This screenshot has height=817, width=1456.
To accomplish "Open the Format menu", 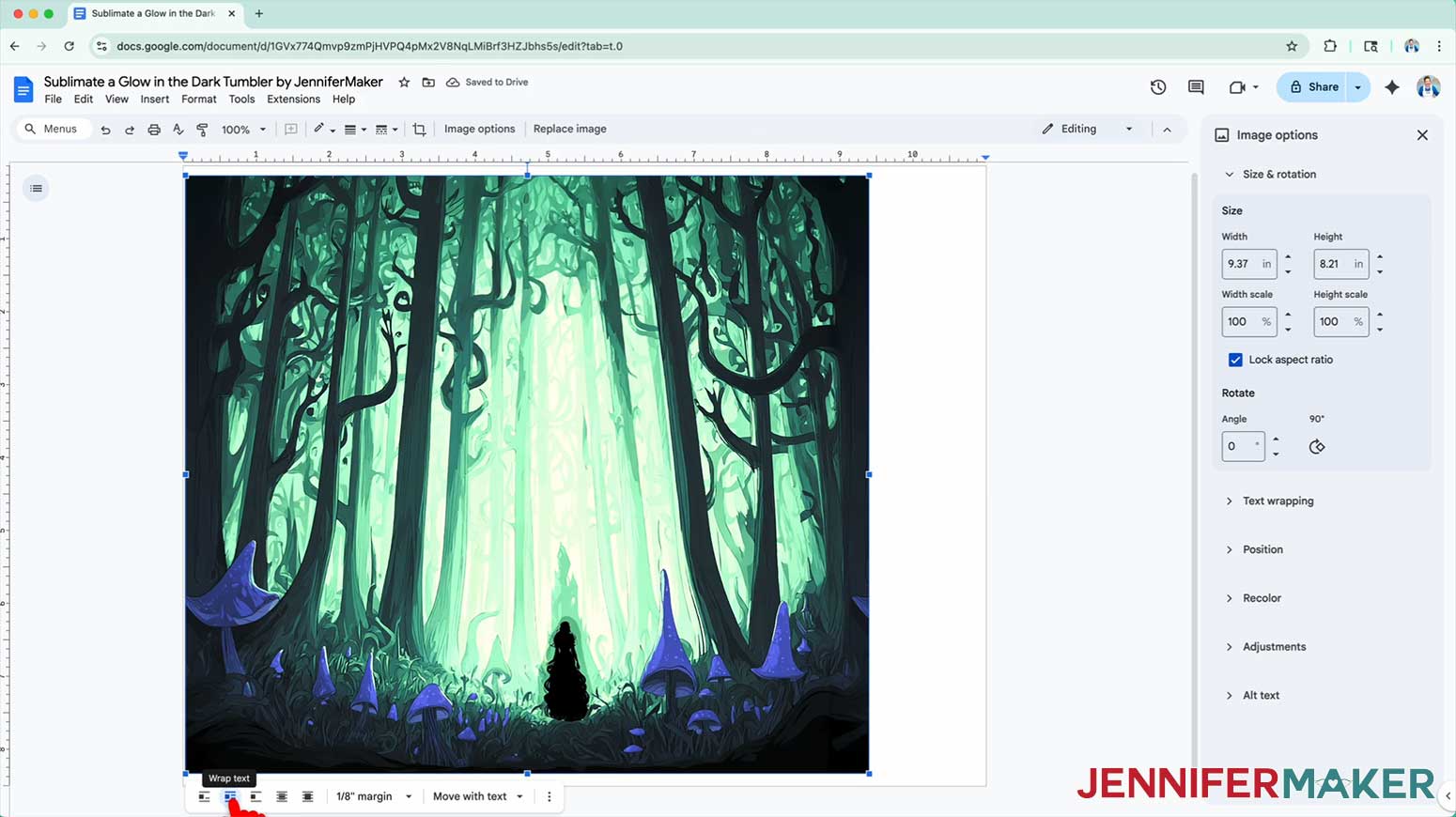I will (199, 100).
